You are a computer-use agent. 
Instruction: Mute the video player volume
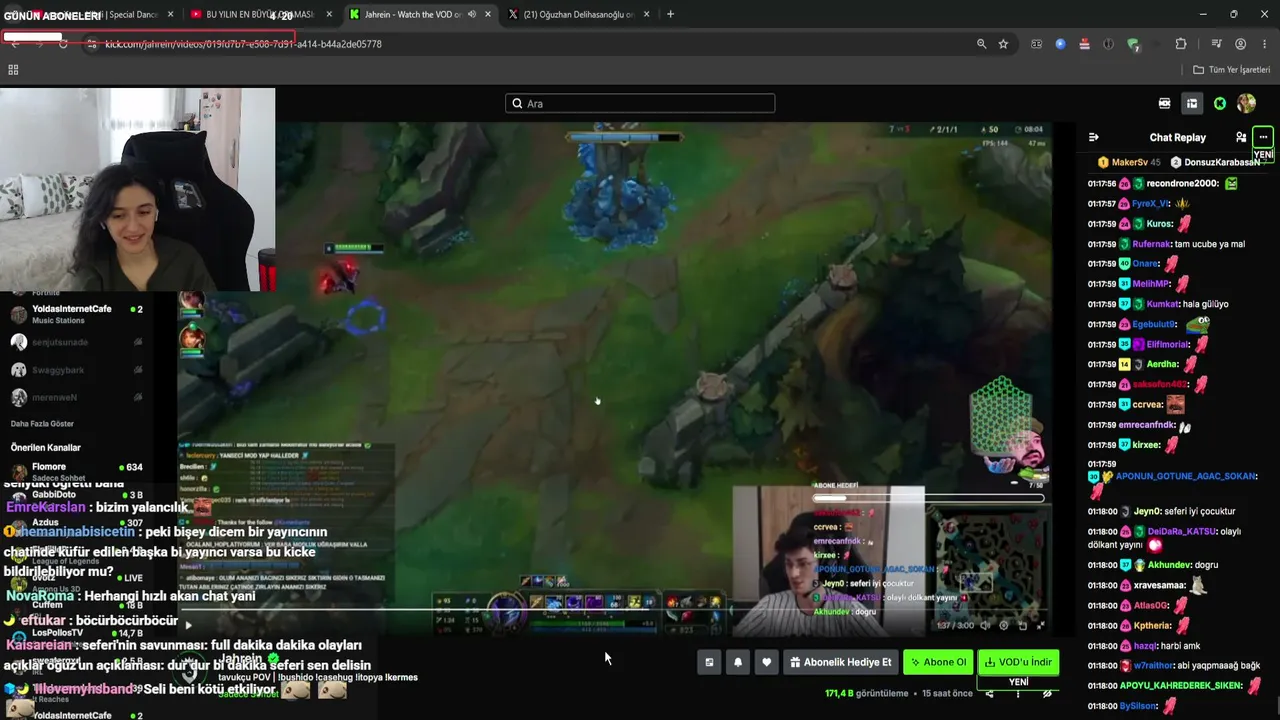point(985,626)
